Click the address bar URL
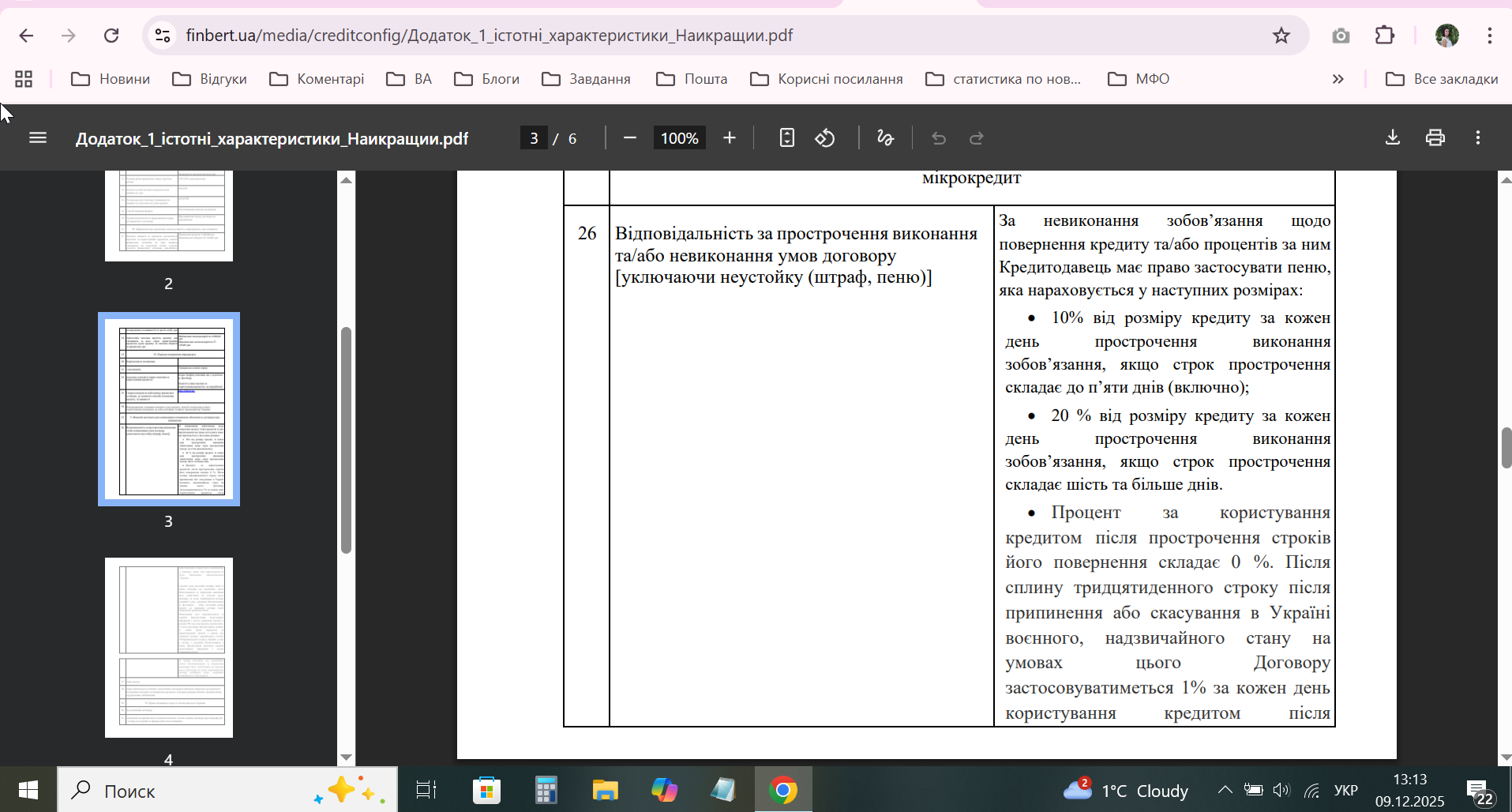1512x812 pixels. pyautogui.click(x=489, y=36)
